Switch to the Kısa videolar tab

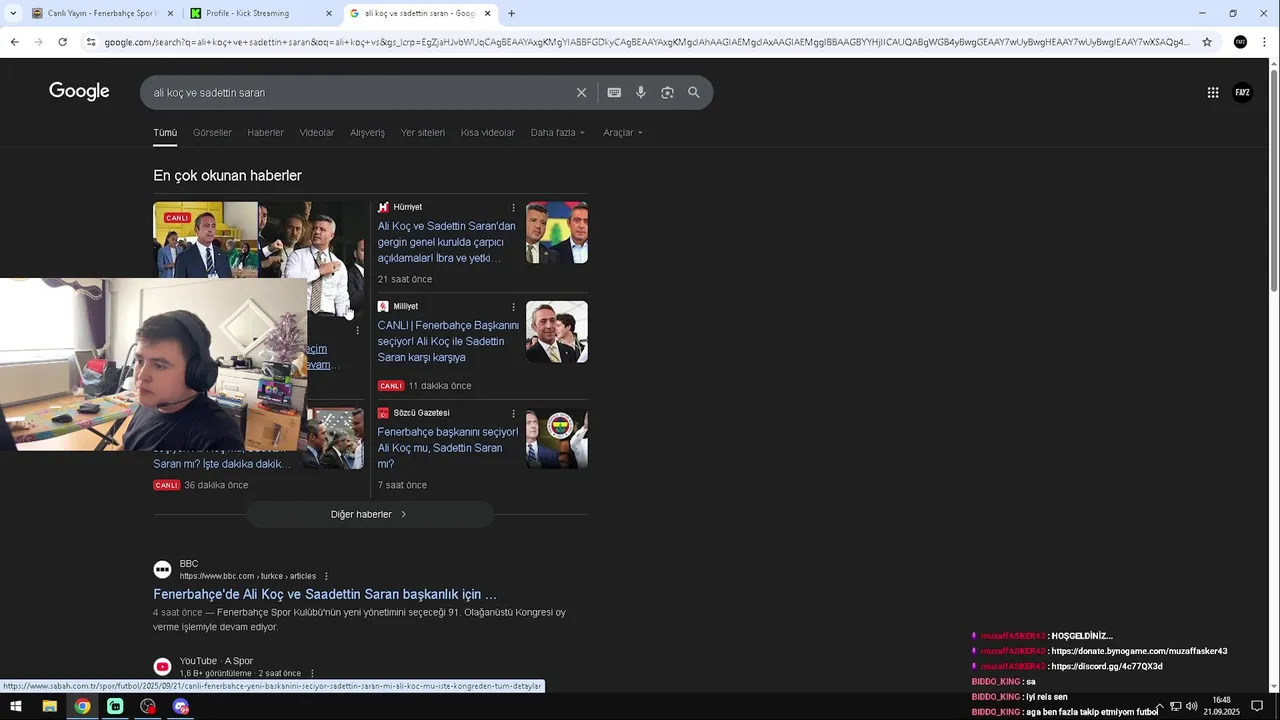[488, 133]
